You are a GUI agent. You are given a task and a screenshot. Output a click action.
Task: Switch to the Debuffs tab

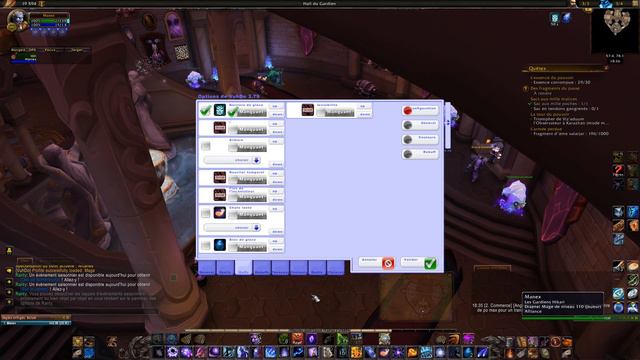coord(262,268)
